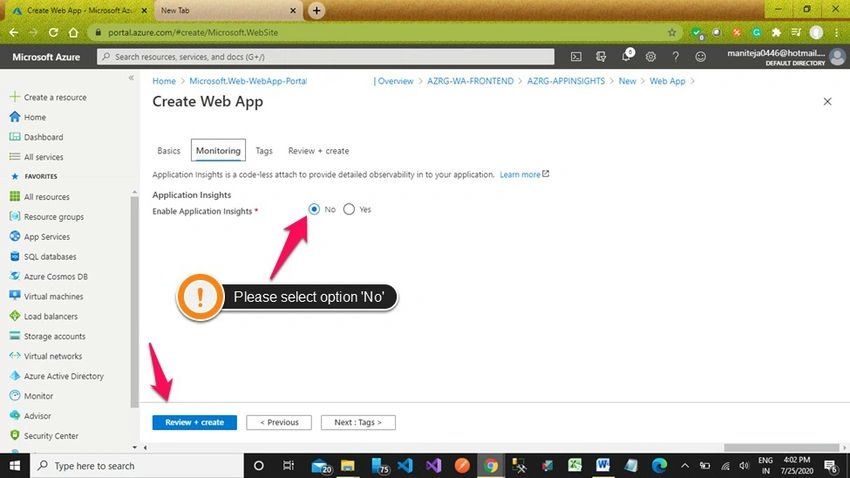Collapse the sidebar with double chevron
Screen dimensions: 850x478
pyautogui.click(x=131, y=78)
